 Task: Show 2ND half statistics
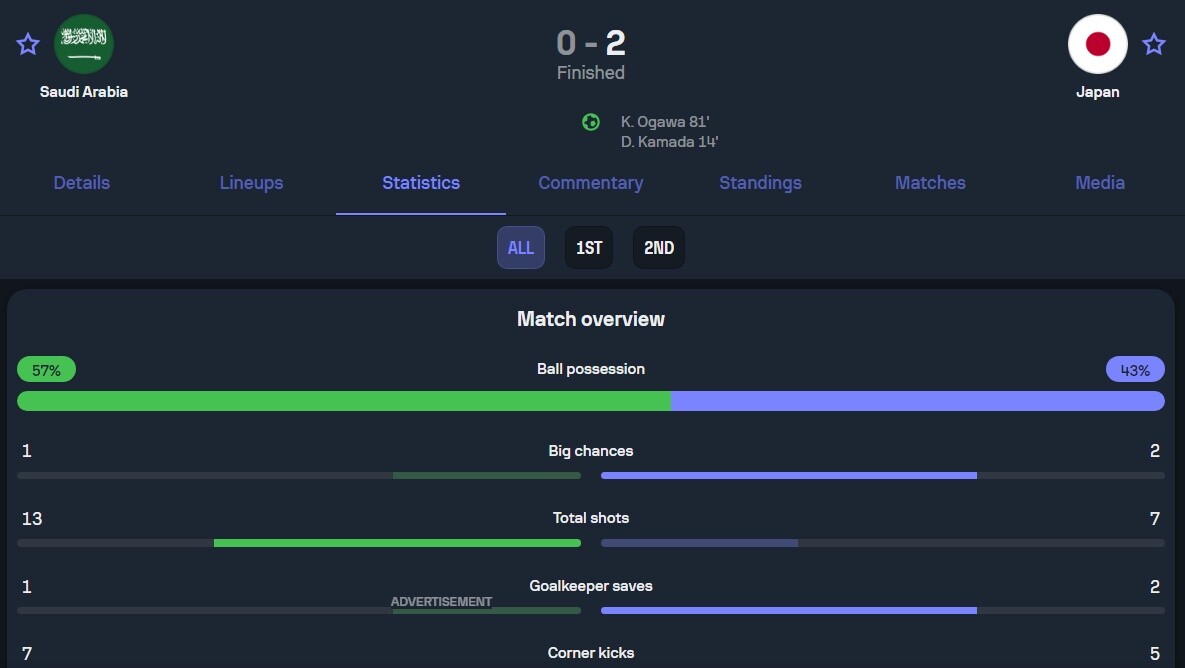[659, 248]
